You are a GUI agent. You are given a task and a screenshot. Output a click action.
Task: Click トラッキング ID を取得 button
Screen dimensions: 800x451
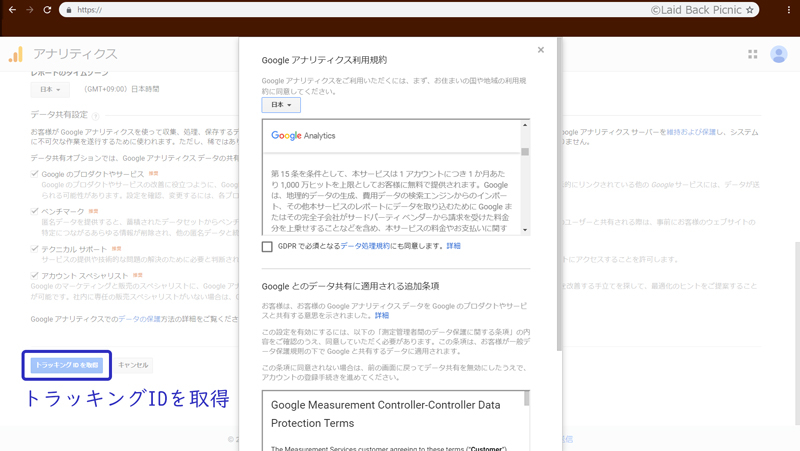tap(67, 365)
